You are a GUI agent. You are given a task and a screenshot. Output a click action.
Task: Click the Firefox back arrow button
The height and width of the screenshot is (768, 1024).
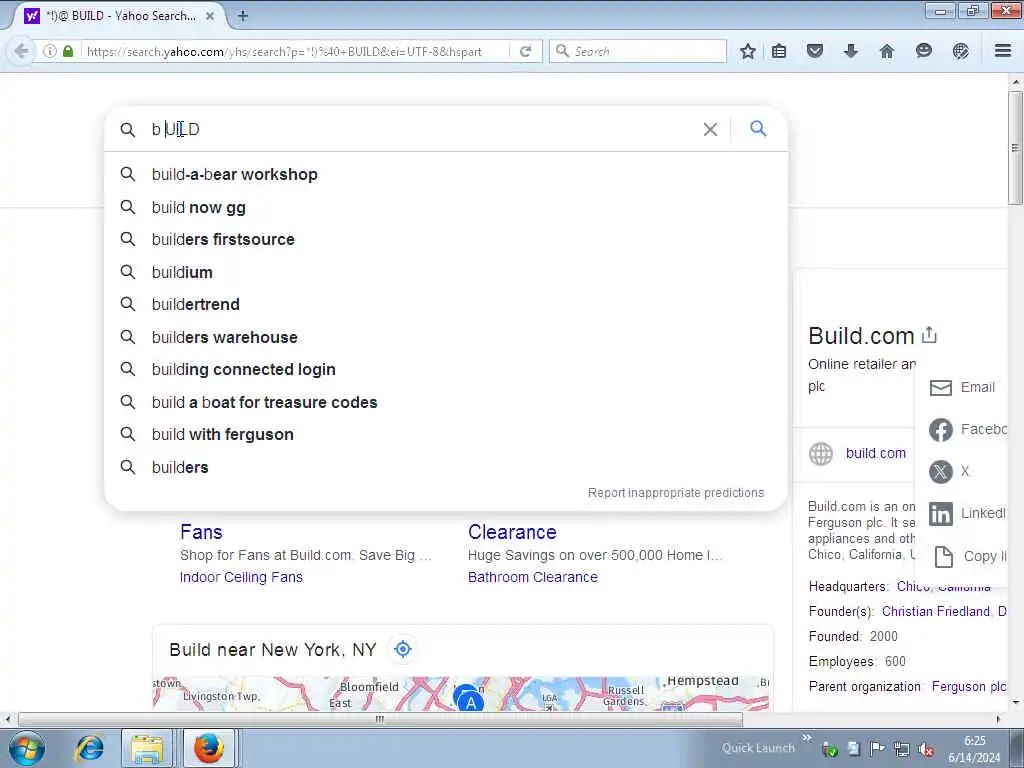point(22,51)
